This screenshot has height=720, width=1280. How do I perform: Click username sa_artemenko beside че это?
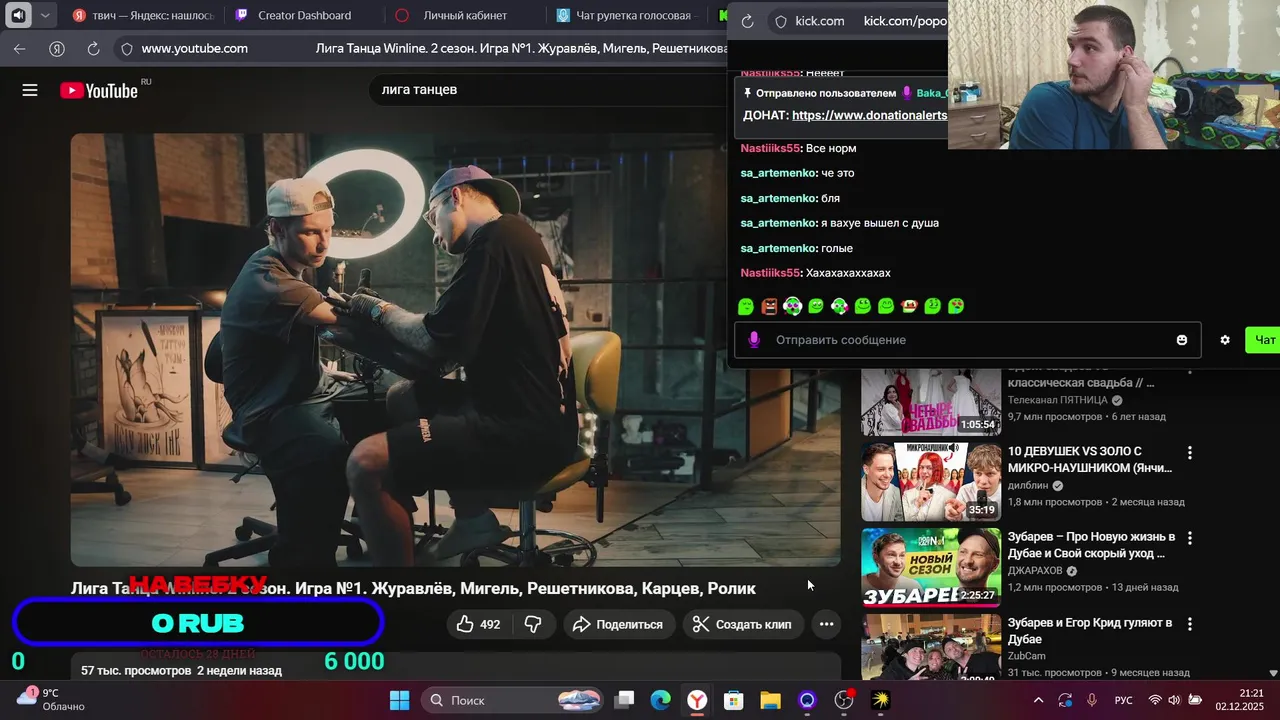778,173
